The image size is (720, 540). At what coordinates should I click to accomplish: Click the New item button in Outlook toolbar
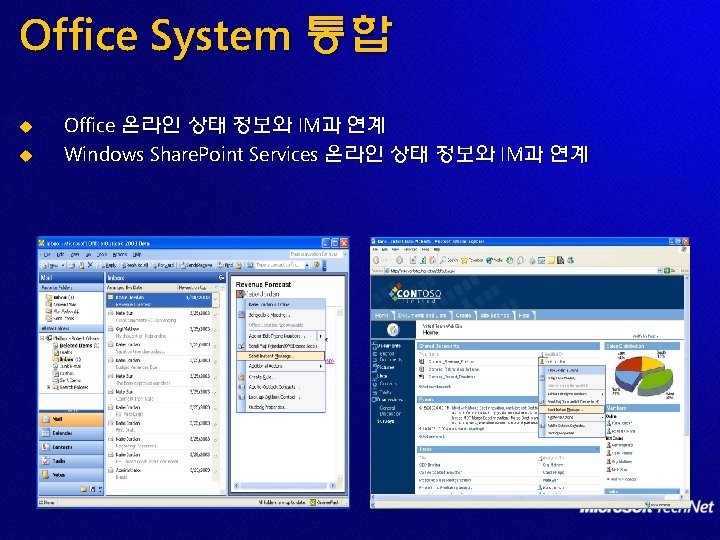pos(51,265)
